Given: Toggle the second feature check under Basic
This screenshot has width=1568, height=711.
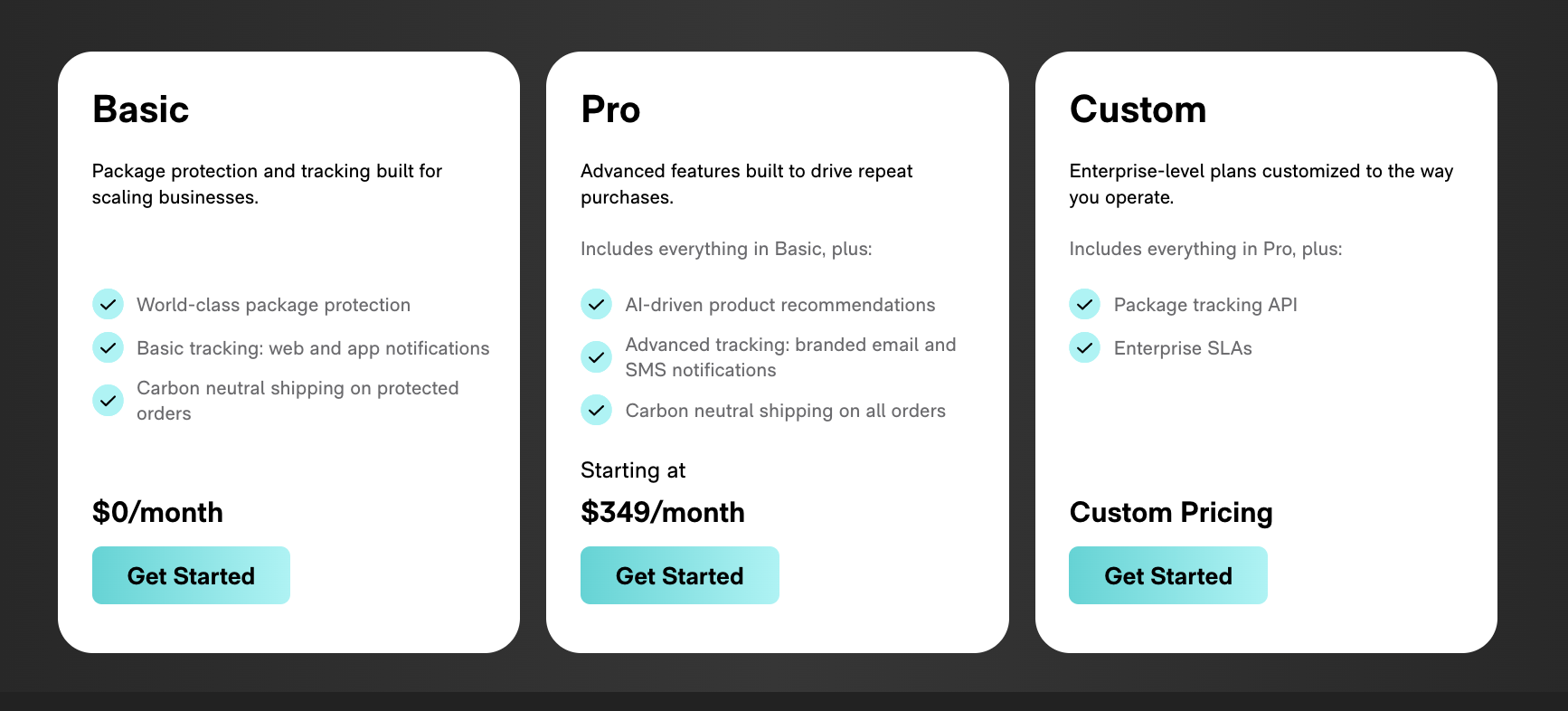Looking at the screenshot, I should 108,347.
